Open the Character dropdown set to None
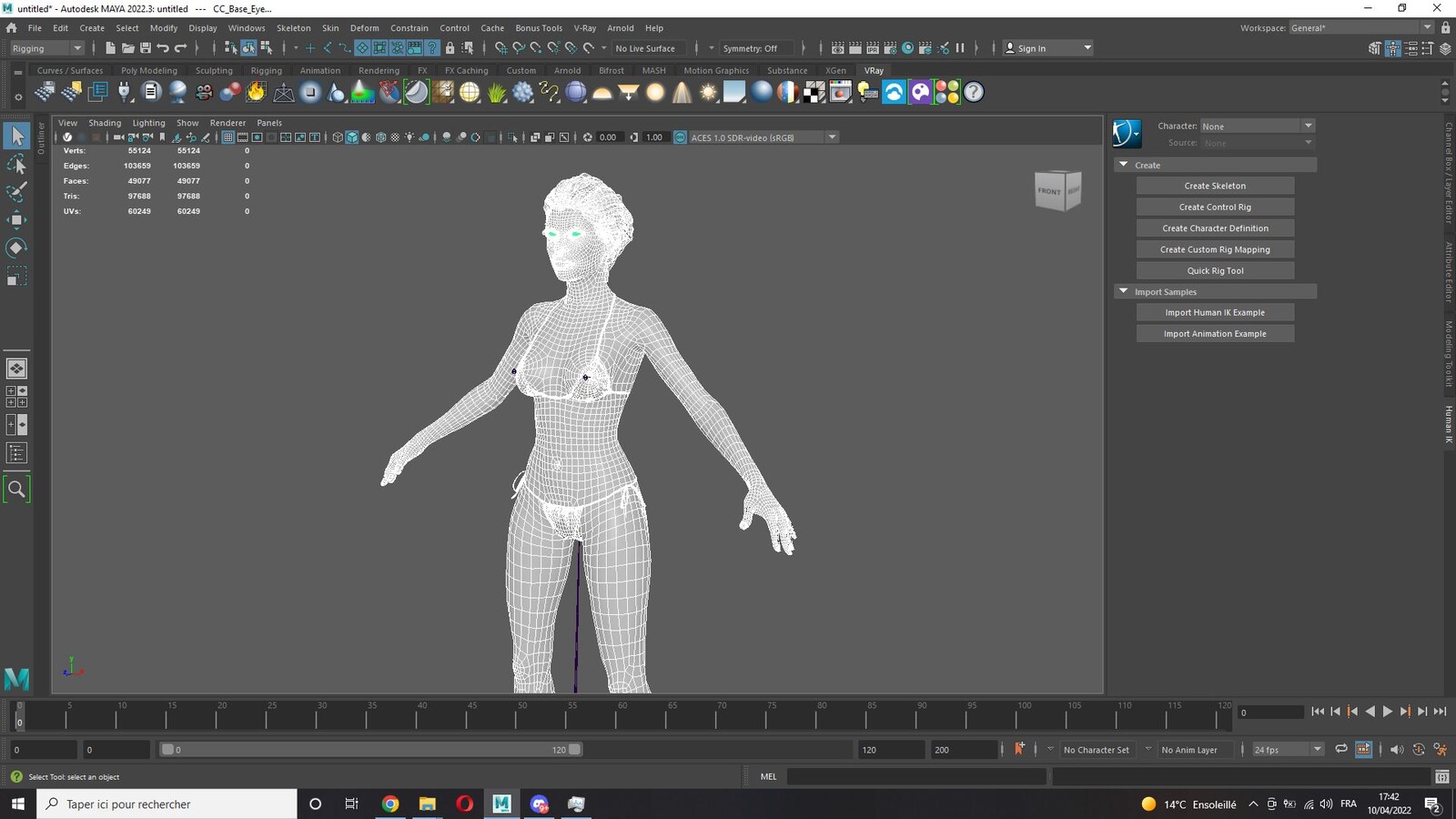The image size is (1456, 819). [1258, 126]
